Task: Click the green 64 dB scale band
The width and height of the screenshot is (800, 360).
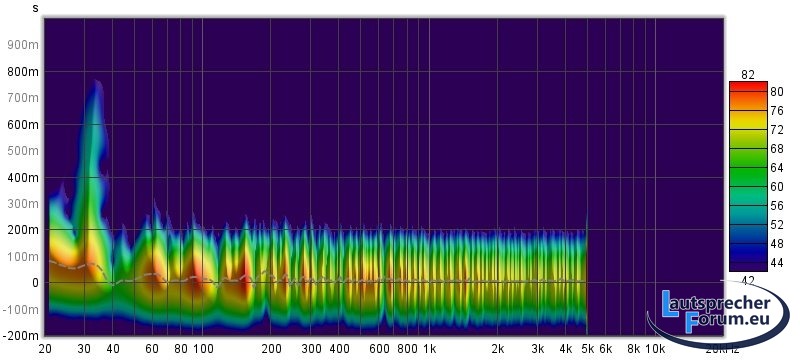Action: pyautogui.click(x=748, y=168)
